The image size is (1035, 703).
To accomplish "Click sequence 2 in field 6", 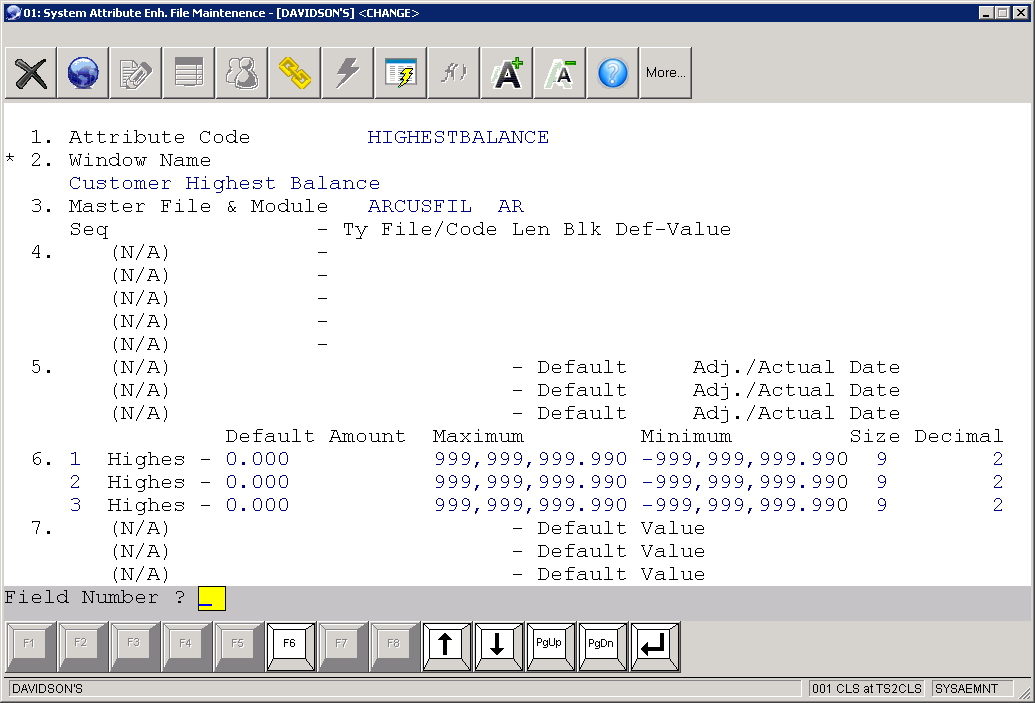I will pos(75,483).
